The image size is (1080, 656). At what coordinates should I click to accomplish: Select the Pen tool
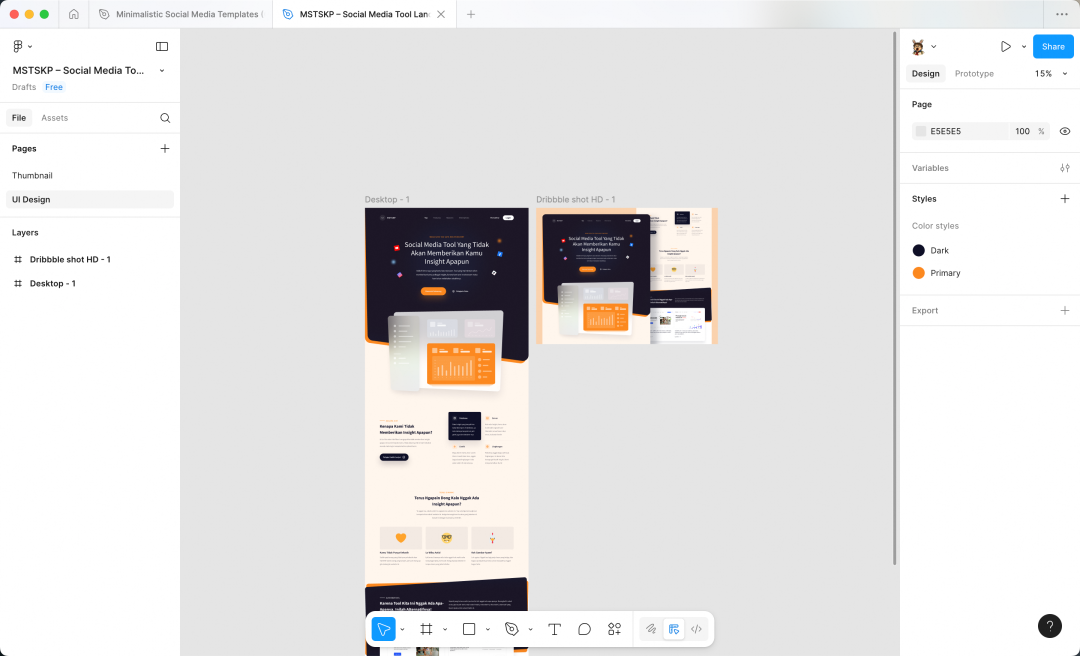click(x=512, y=628)
